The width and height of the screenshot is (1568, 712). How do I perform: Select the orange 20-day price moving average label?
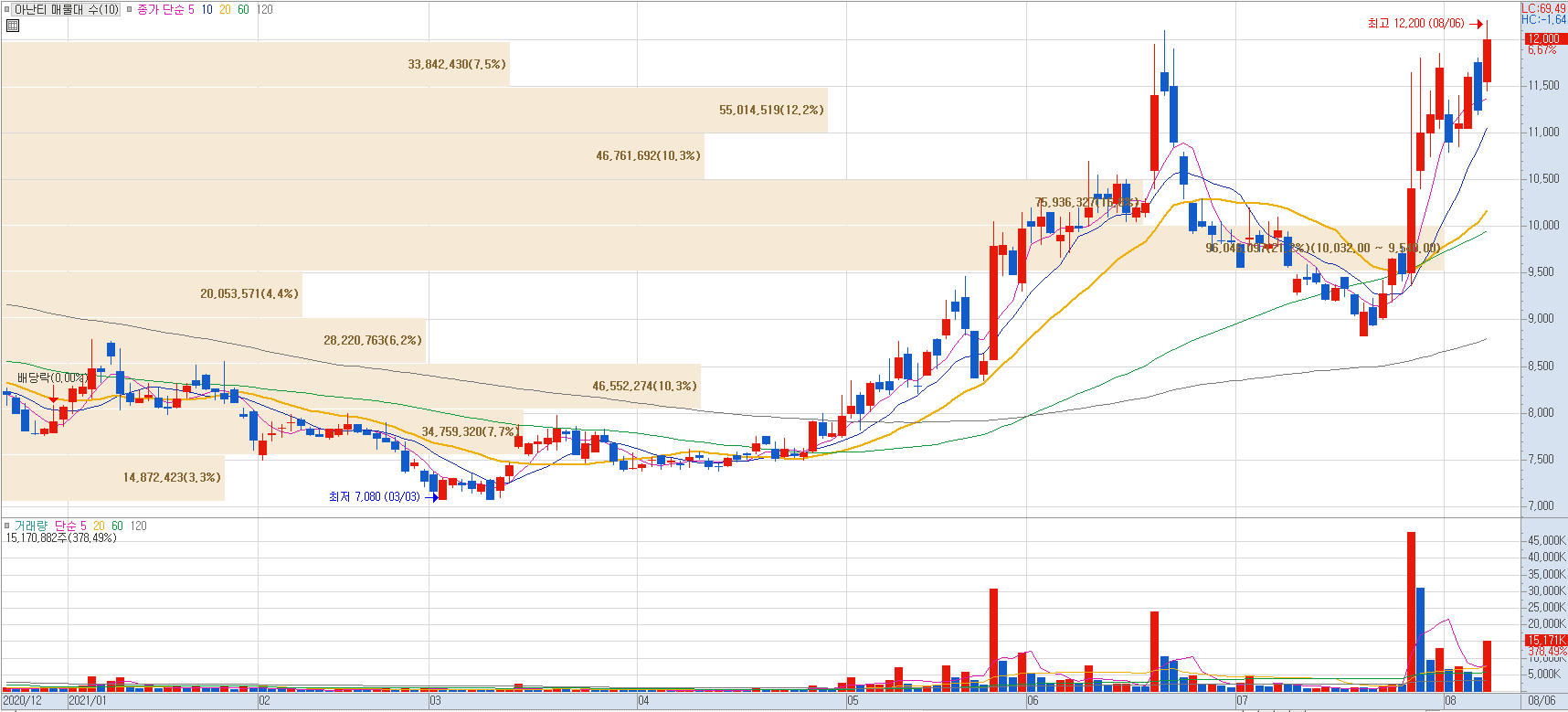pyautogui.click(x=225, y=10)
